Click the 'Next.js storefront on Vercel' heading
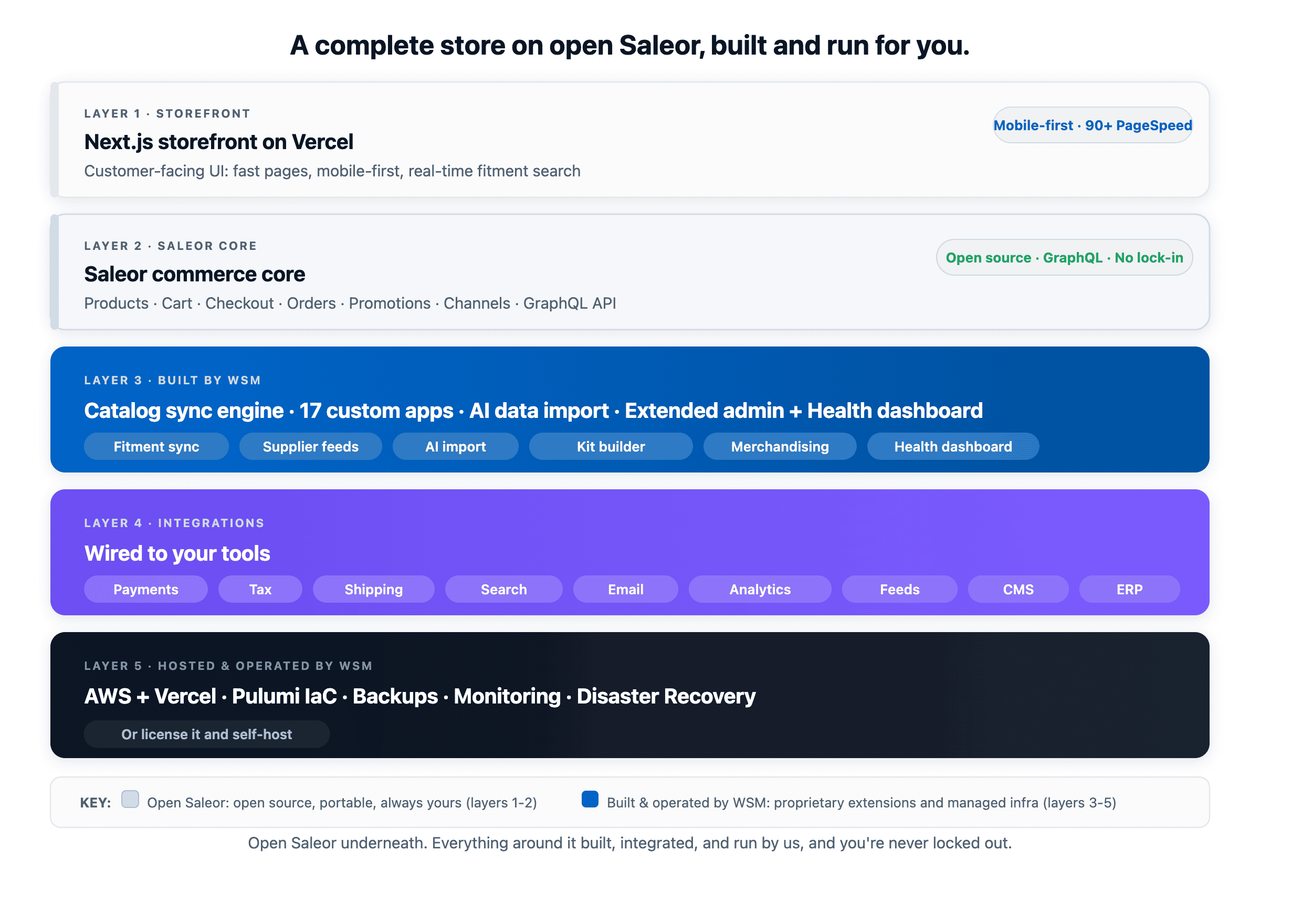The height and width of the screenshot is (924, 1302). 219,142
